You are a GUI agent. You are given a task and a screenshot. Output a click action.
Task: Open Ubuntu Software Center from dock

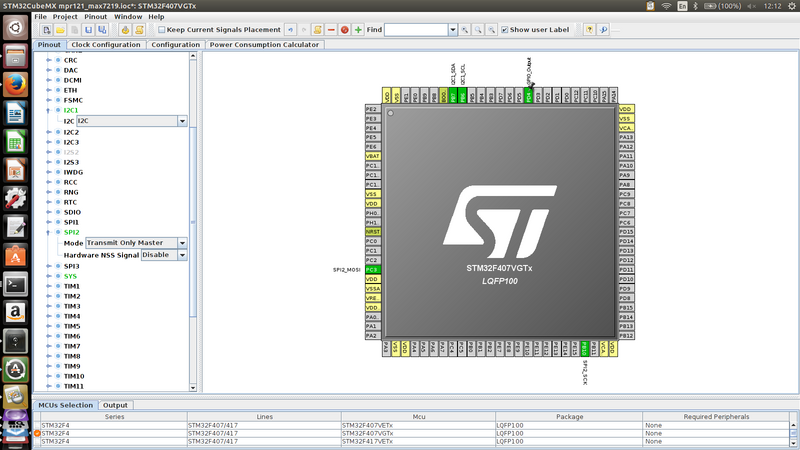tap(15, 256)
